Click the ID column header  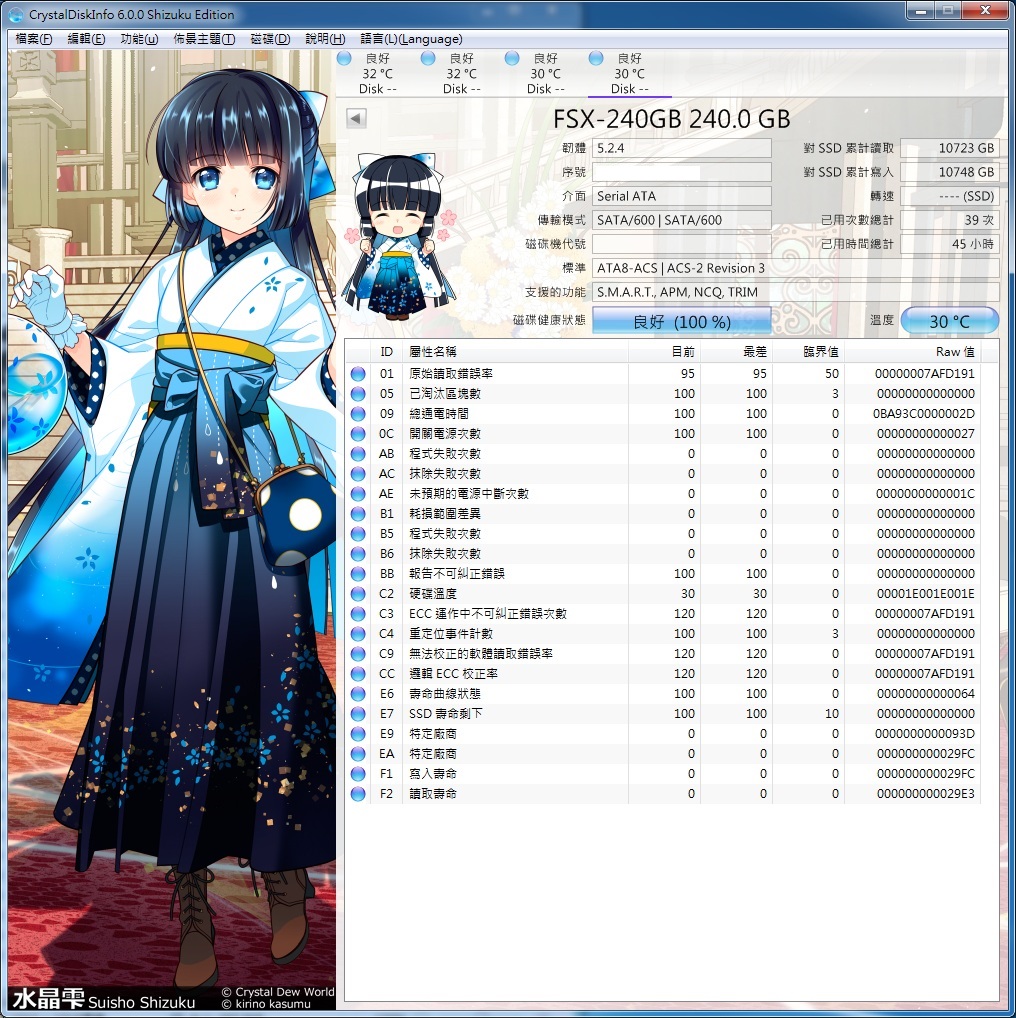coord(386,352)
